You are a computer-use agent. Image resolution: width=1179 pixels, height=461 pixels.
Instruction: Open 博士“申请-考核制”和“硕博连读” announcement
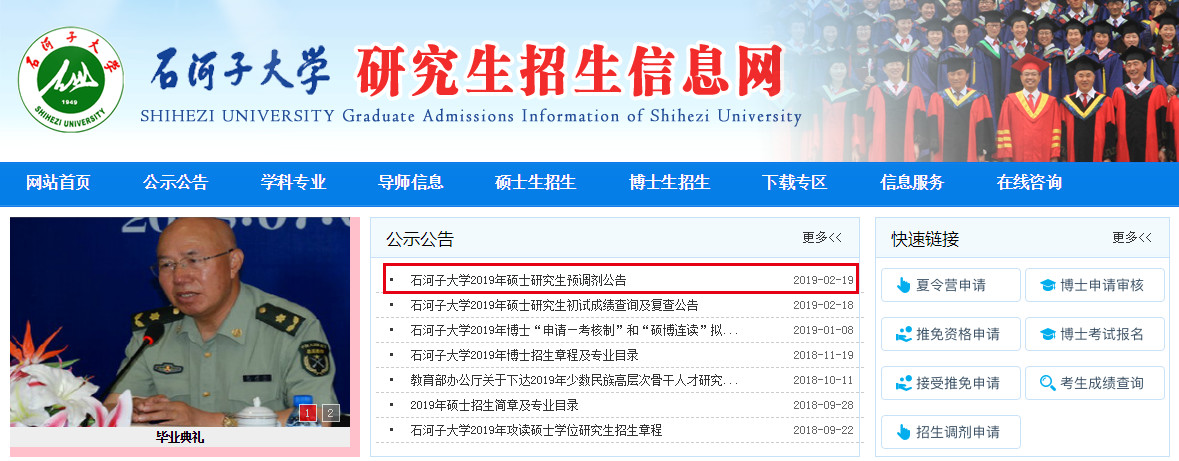[574, 330]
